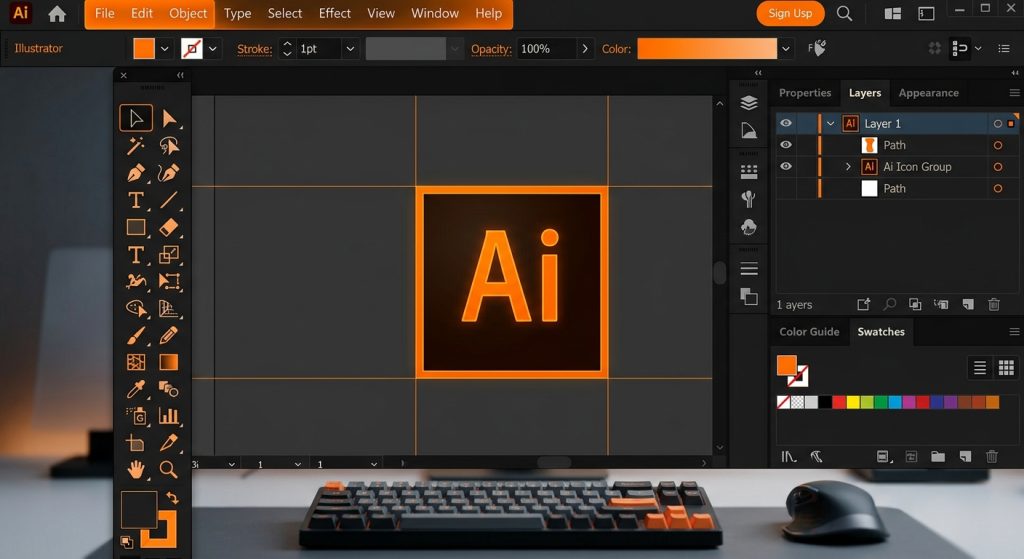Choose the Mesh tool

point(136,362)
